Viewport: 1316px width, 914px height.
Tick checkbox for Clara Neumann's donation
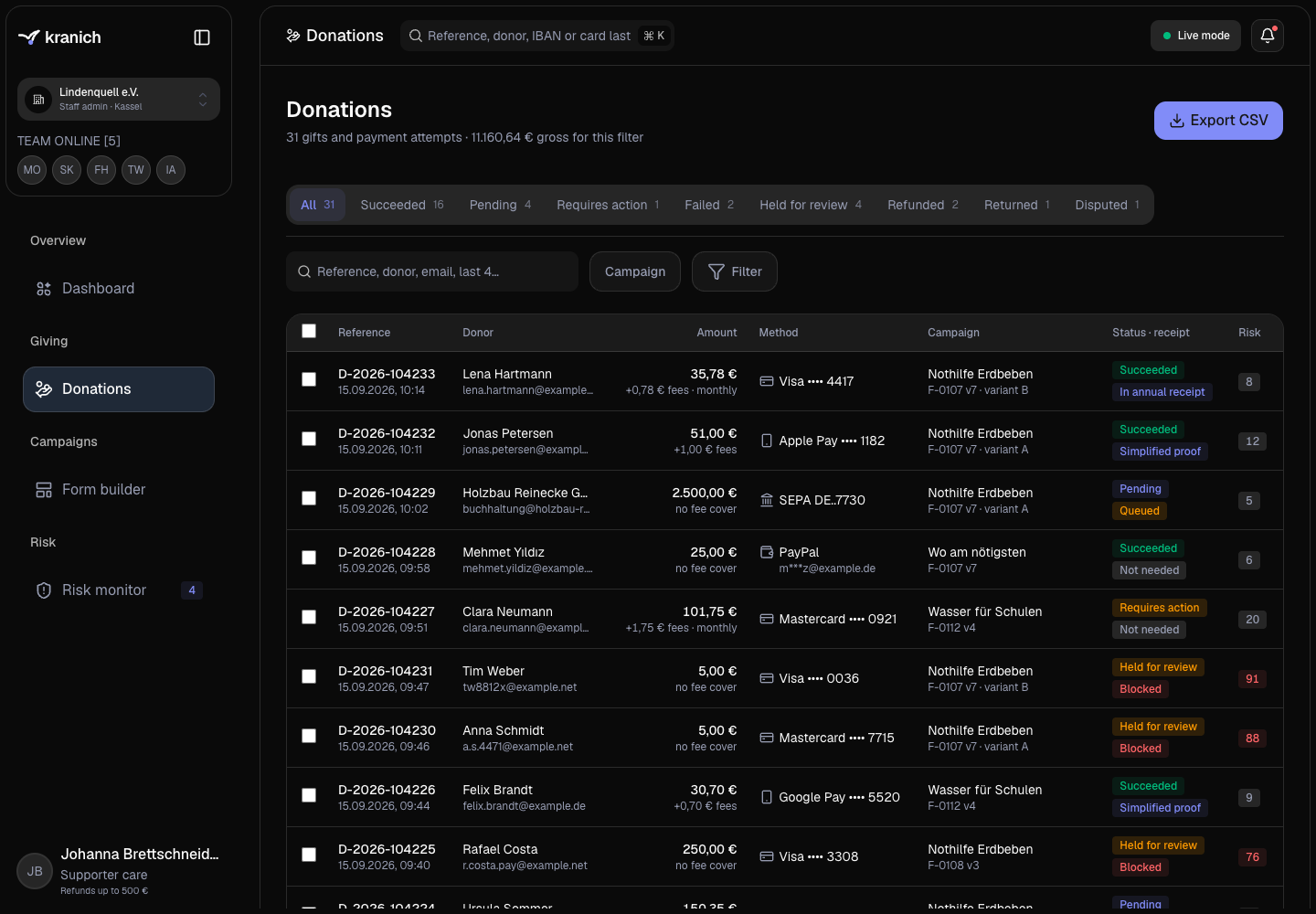pyautogui.click(x=309, y=617)
